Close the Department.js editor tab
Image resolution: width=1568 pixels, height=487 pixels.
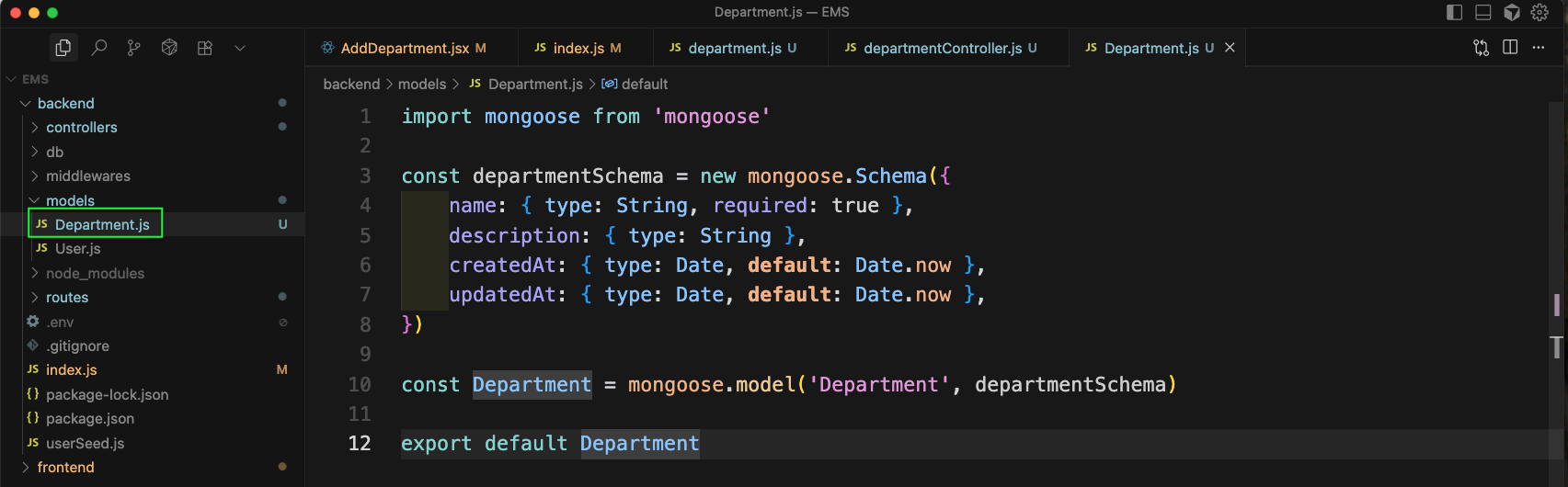[x=1230, y=48]
